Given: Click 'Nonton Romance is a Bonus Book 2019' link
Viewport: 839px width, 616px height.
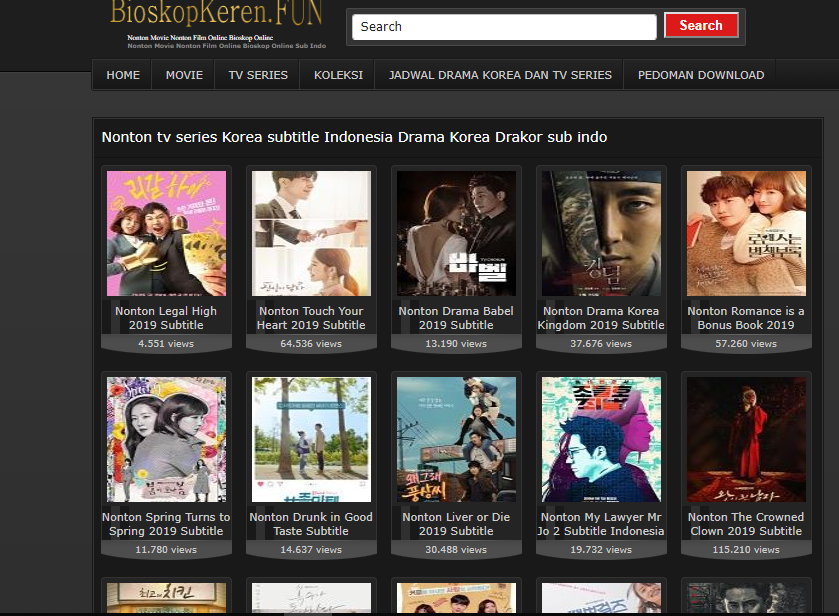Looking at the screenshot, I should coord(746,318).
